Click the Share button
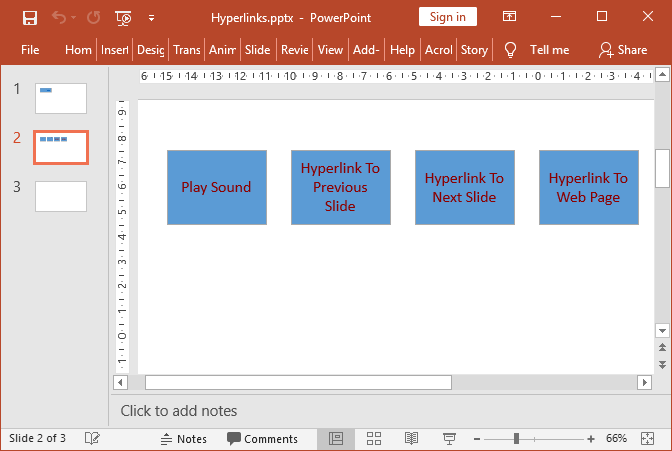The height and width of the screenshot is (451, 672). [622, 49]
